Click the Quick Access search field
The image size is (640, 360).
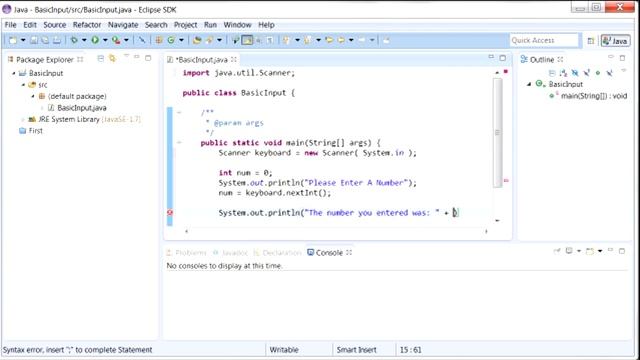click(x=544, y=40)
